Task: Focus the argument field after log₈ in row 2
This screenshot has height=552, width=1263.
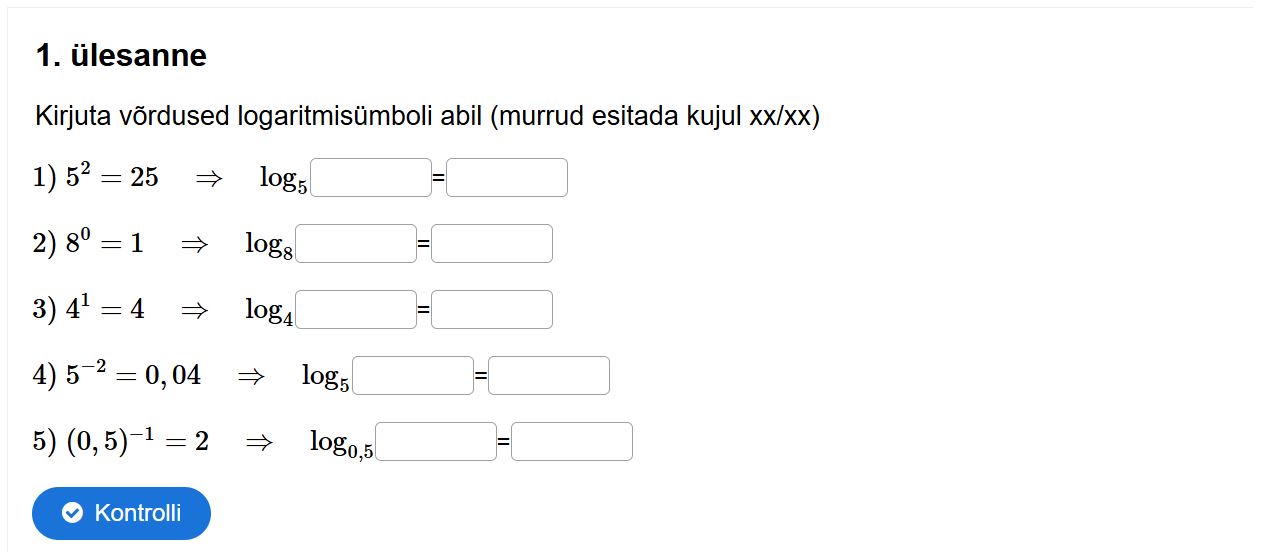Action: [x=356, y=244]
